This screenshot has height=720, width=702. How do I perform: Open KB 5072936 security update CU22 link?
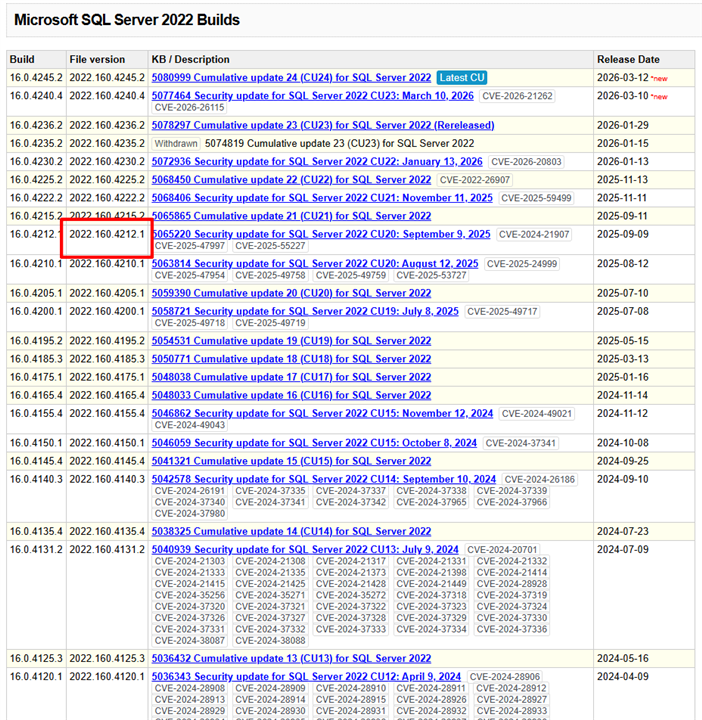[317, 162]
